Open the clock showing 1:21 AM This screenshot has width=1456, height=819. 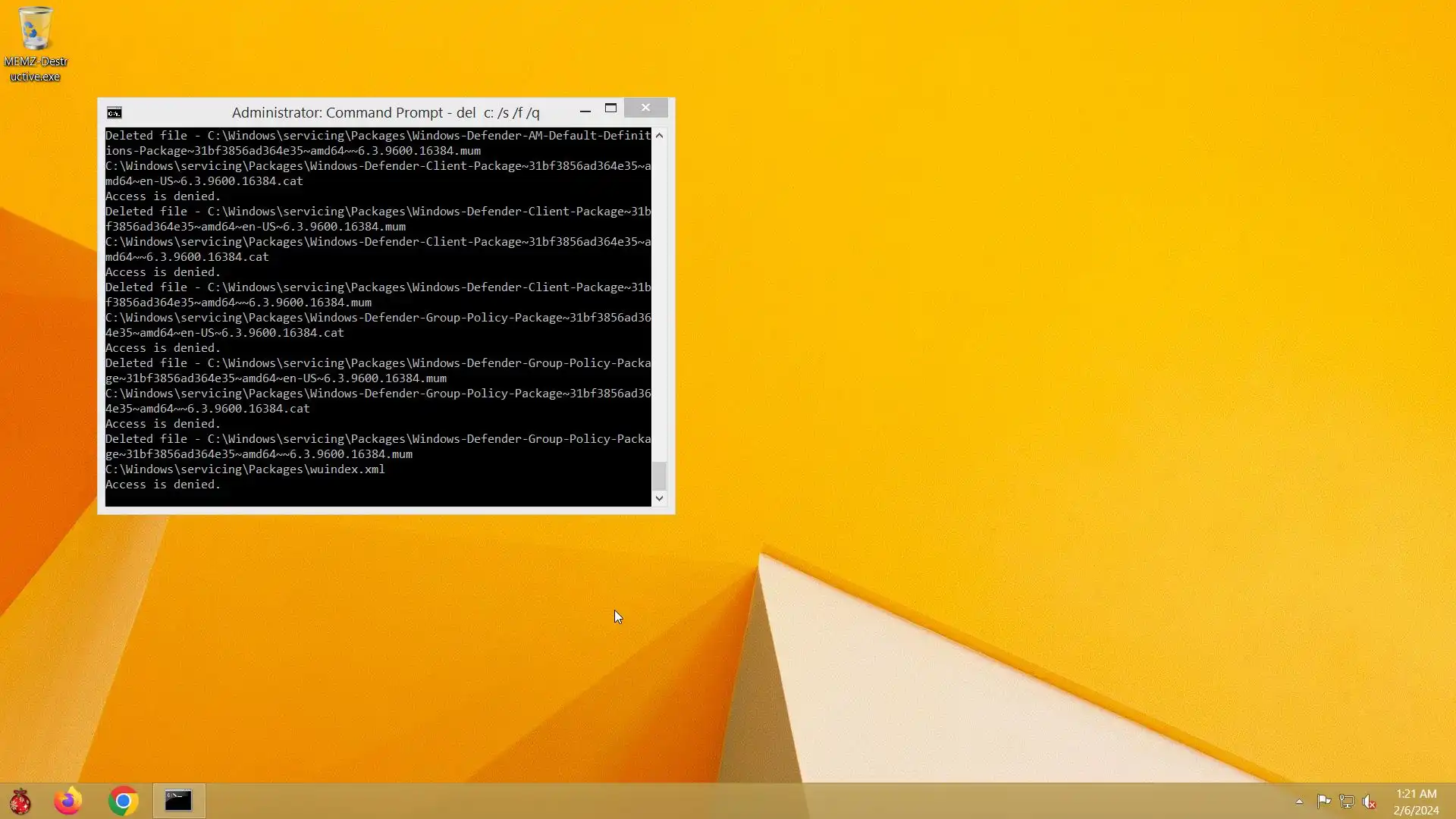pos(1416,802)
